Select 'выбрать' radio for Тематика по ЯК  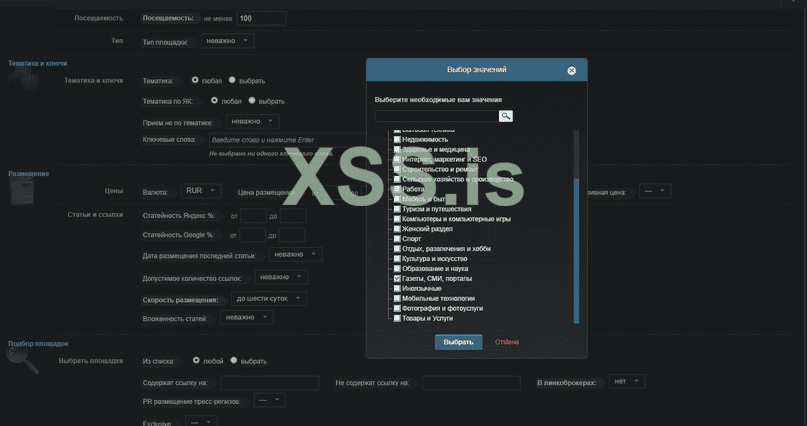pyautogui.click(x=252, y=100)
